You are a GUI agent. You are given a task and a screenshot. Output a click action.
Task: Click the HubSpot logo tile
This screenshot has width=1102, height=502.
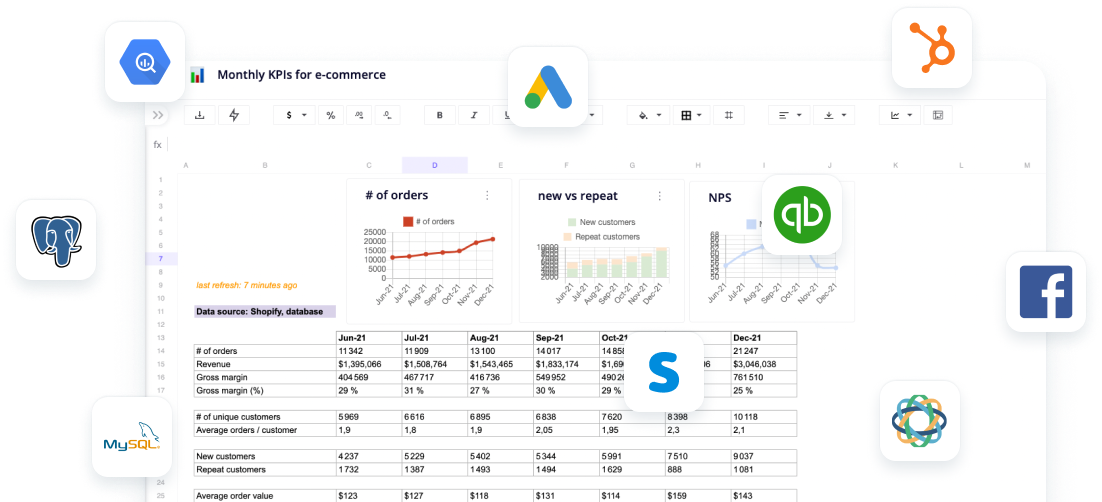coord(932,48)
